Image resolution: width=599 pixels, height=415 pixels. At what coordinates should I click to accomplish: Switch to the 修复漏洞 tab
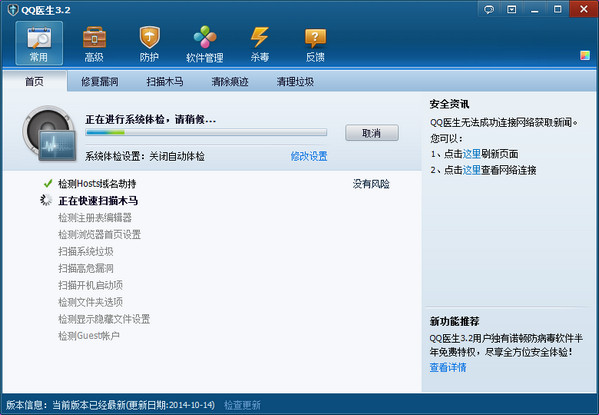[x=100, y=81]
